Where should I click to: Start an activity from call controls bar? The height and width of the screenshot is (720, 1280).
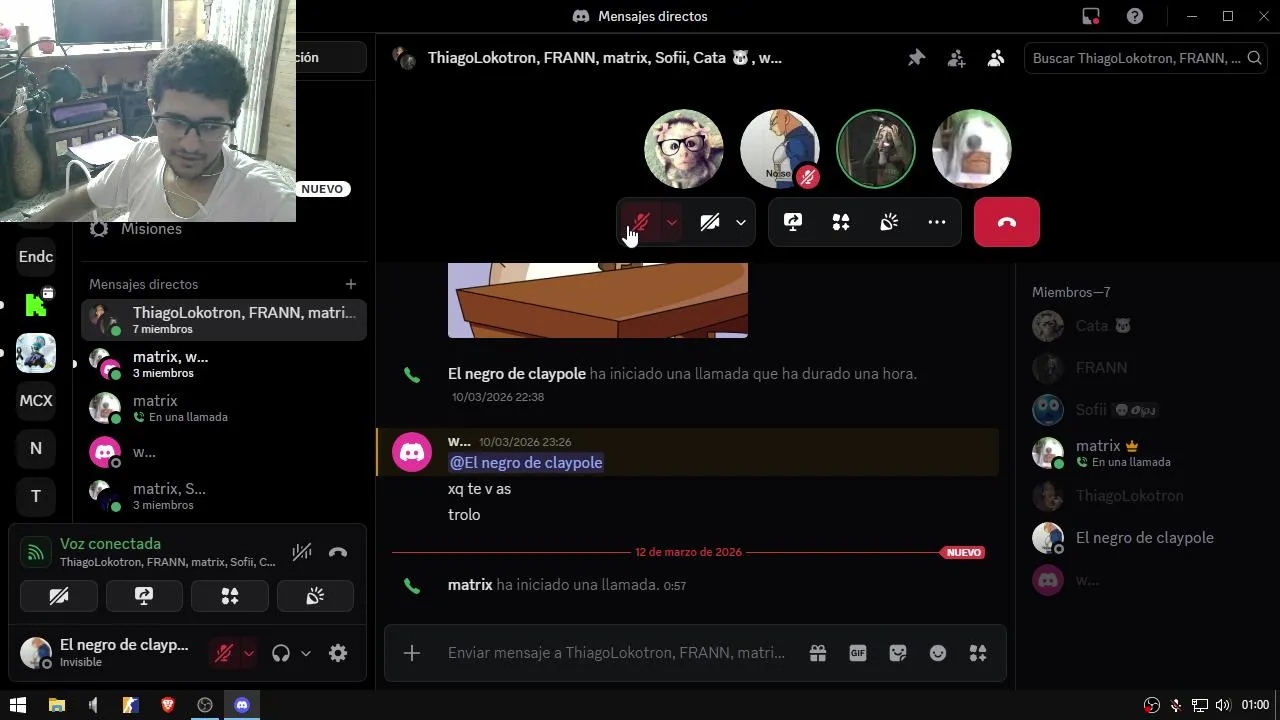tap(841, 222)
